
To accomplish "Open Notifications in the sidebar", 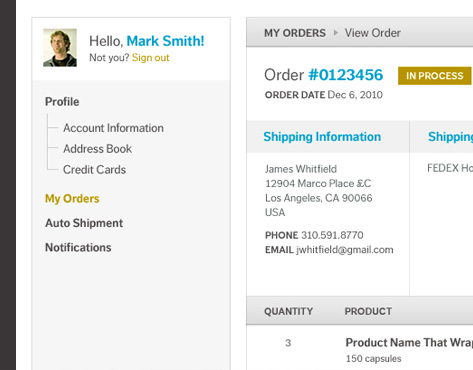I will 78,247.
